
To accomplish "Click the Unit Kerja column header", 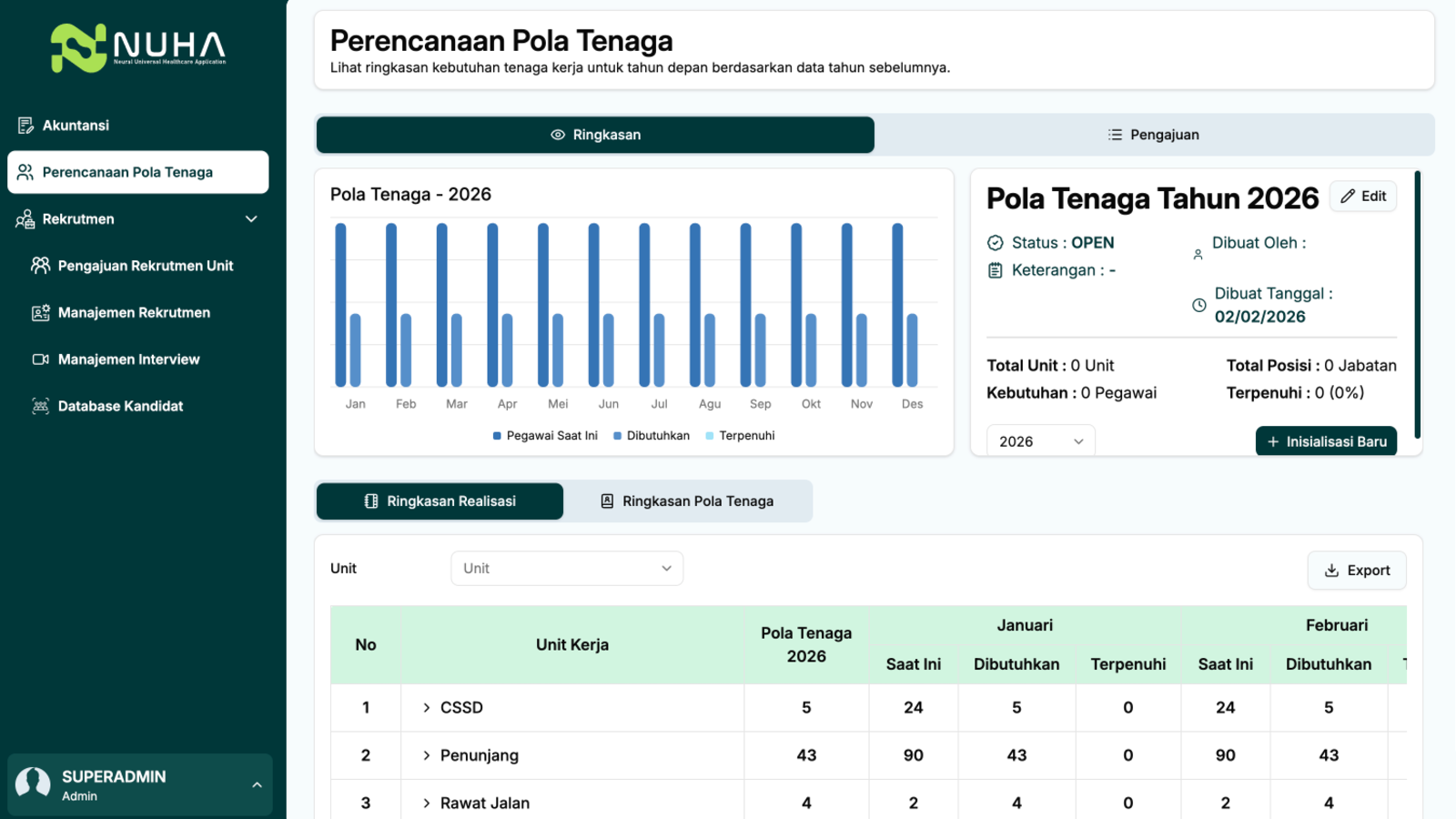I will coord(572,645).
